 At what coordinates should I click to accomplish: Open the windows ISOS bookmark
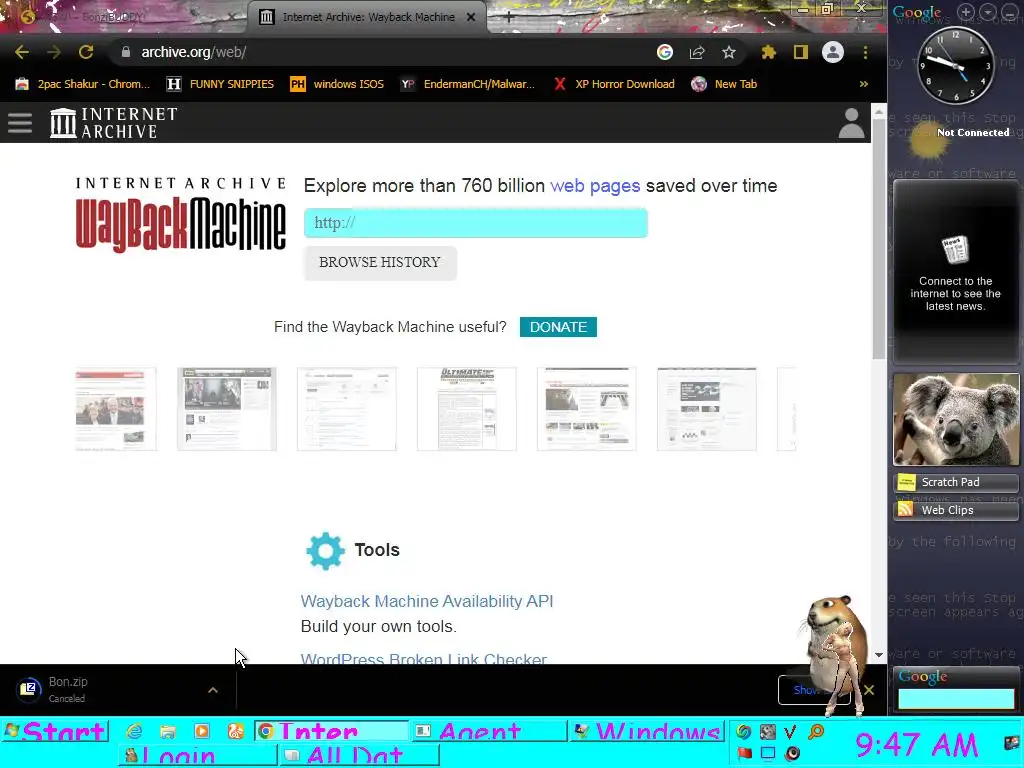coord(337,84)
